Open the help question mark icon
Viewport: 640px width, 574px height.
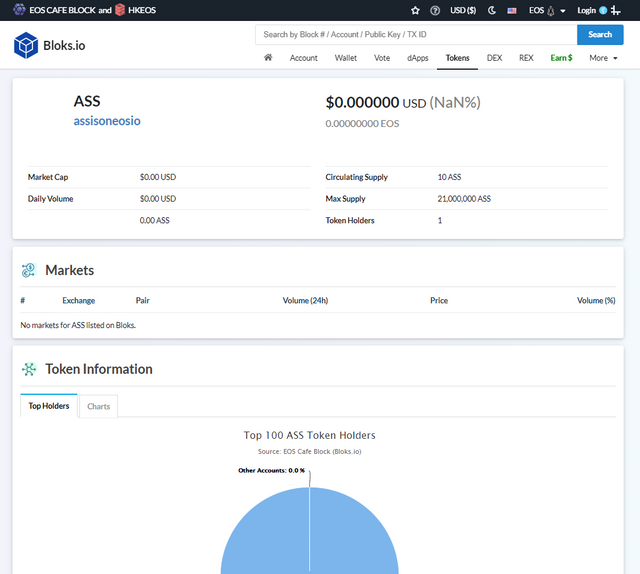tap(435, 10)
